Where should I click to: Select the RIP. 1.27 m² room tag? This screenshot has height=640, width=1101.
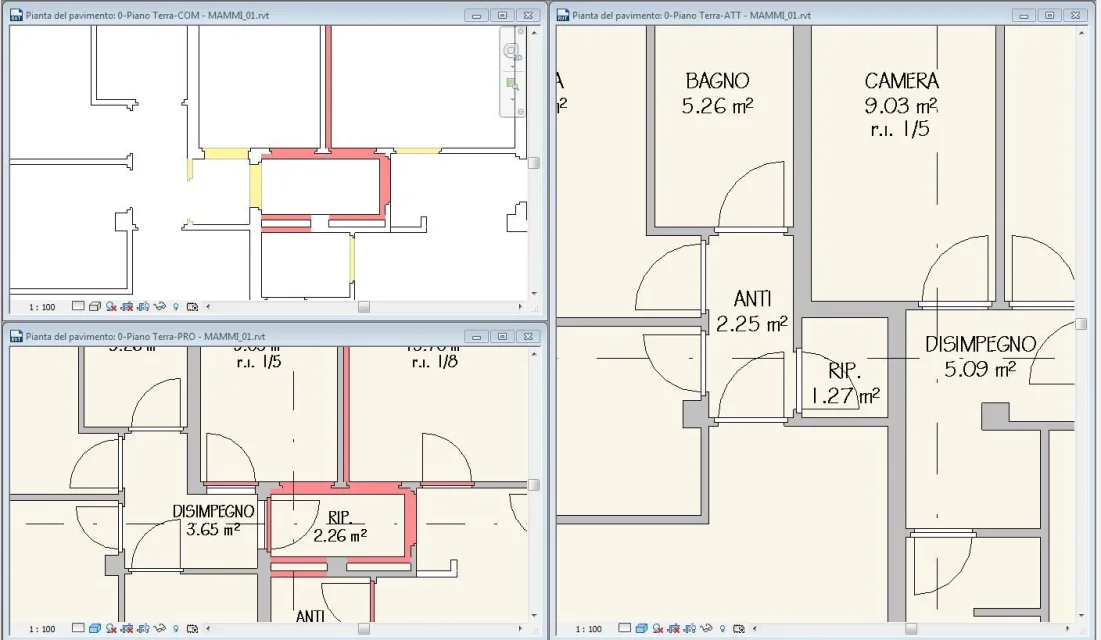click(845, 384)
